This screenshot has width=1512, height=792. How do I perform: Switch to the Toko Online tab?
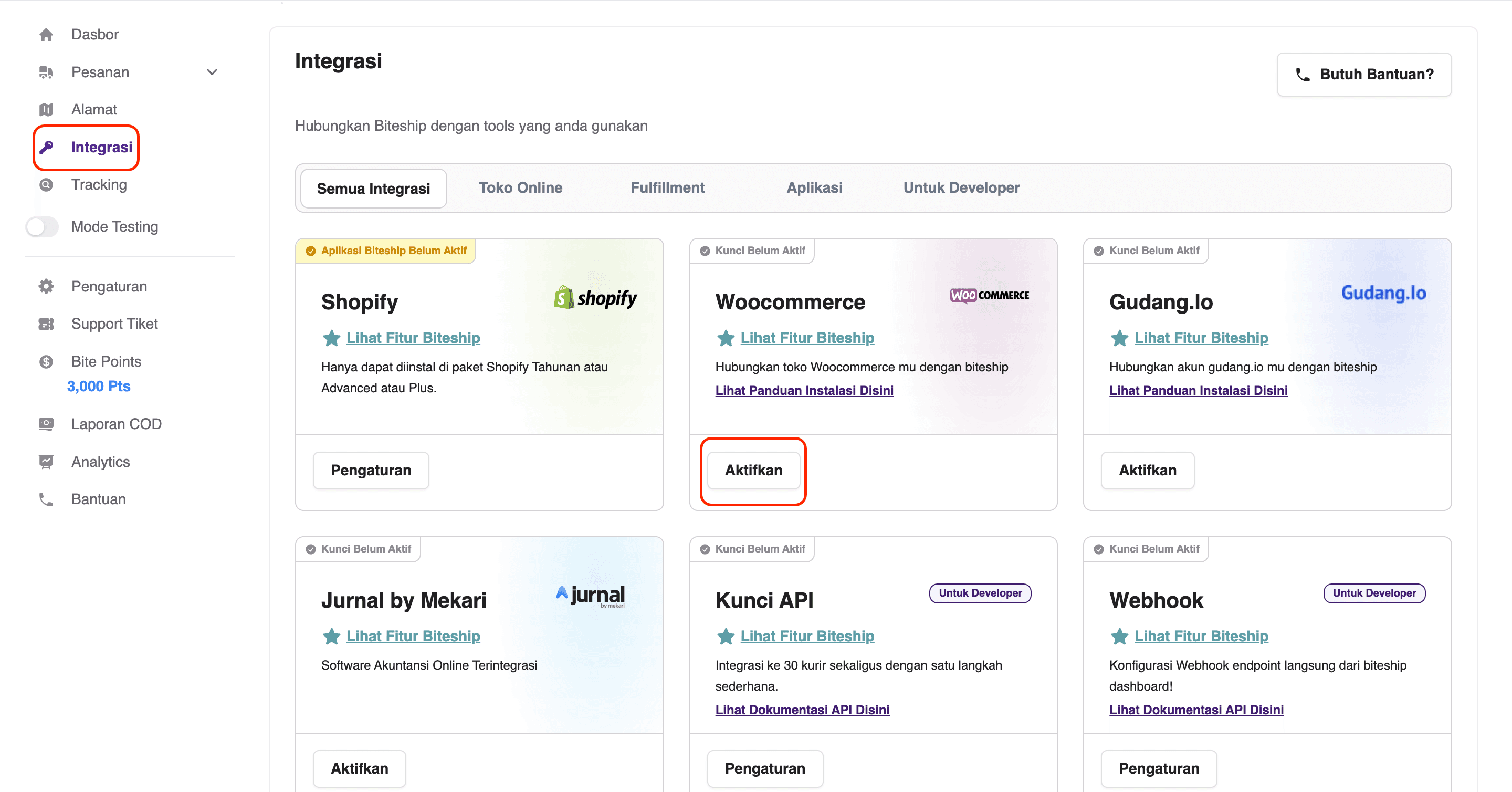point(520,188)
